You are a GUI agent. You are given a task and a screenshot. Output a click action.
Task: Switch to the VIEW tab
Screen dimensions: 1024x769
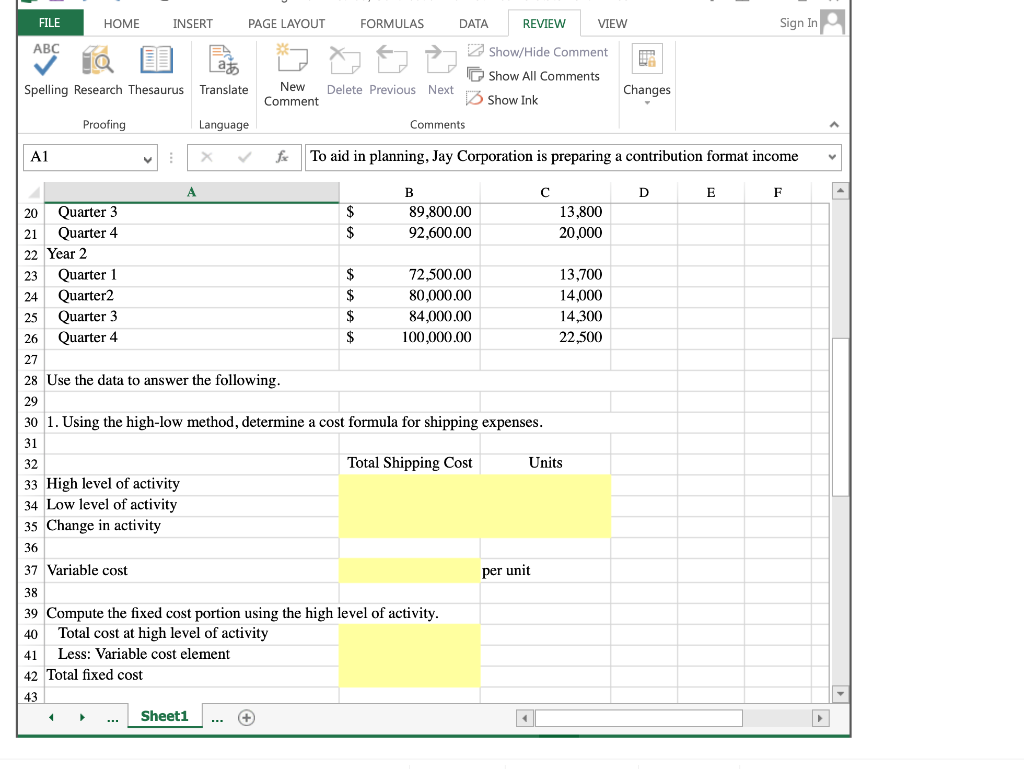pos(612,24)
